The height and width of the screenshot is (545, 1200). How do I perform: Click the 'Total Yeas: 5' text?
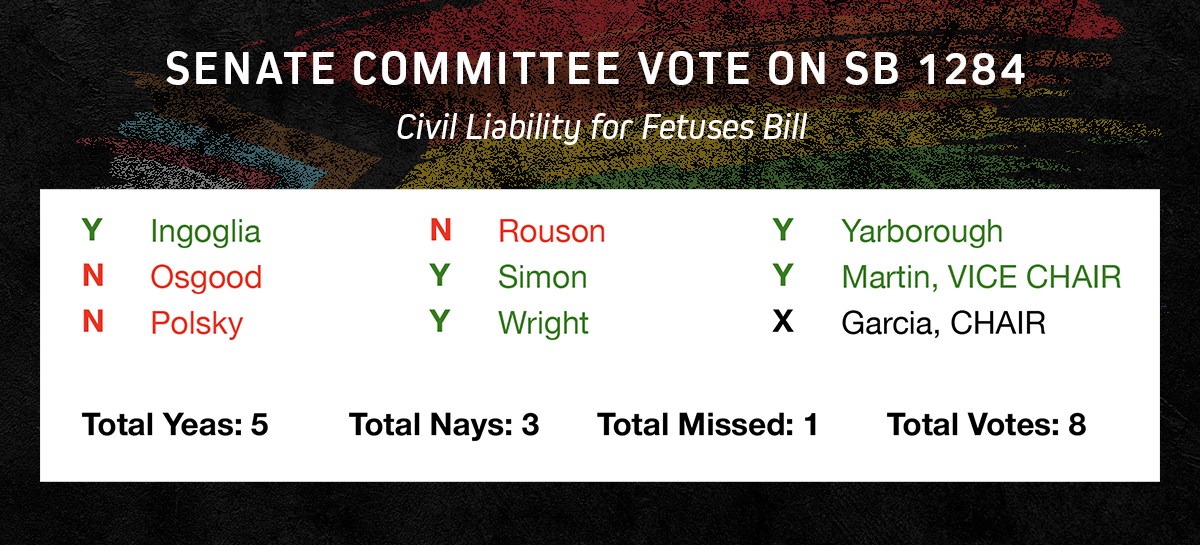[175, 425]
